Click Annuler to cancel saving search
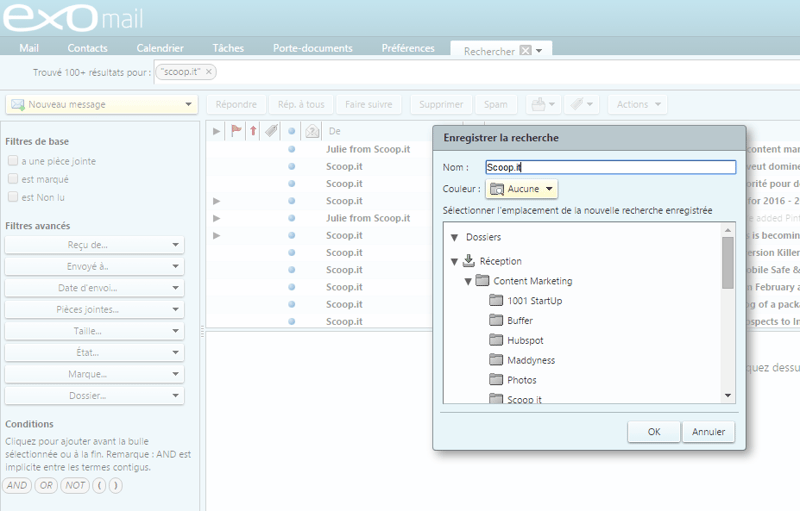Image resolution: width=800 pixels, height=511 pixels. [x=708, y=431]
